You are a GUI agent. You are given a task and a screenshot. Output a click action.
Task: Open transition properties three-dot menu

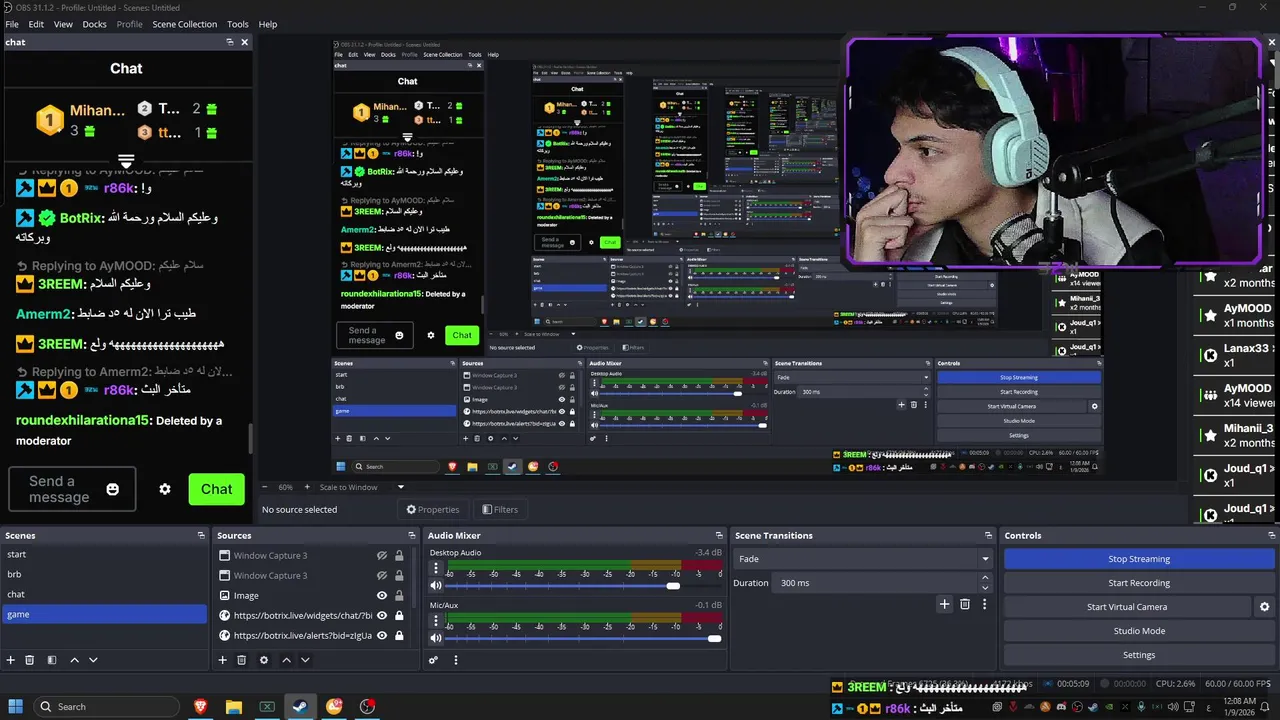tap(985, 604)
